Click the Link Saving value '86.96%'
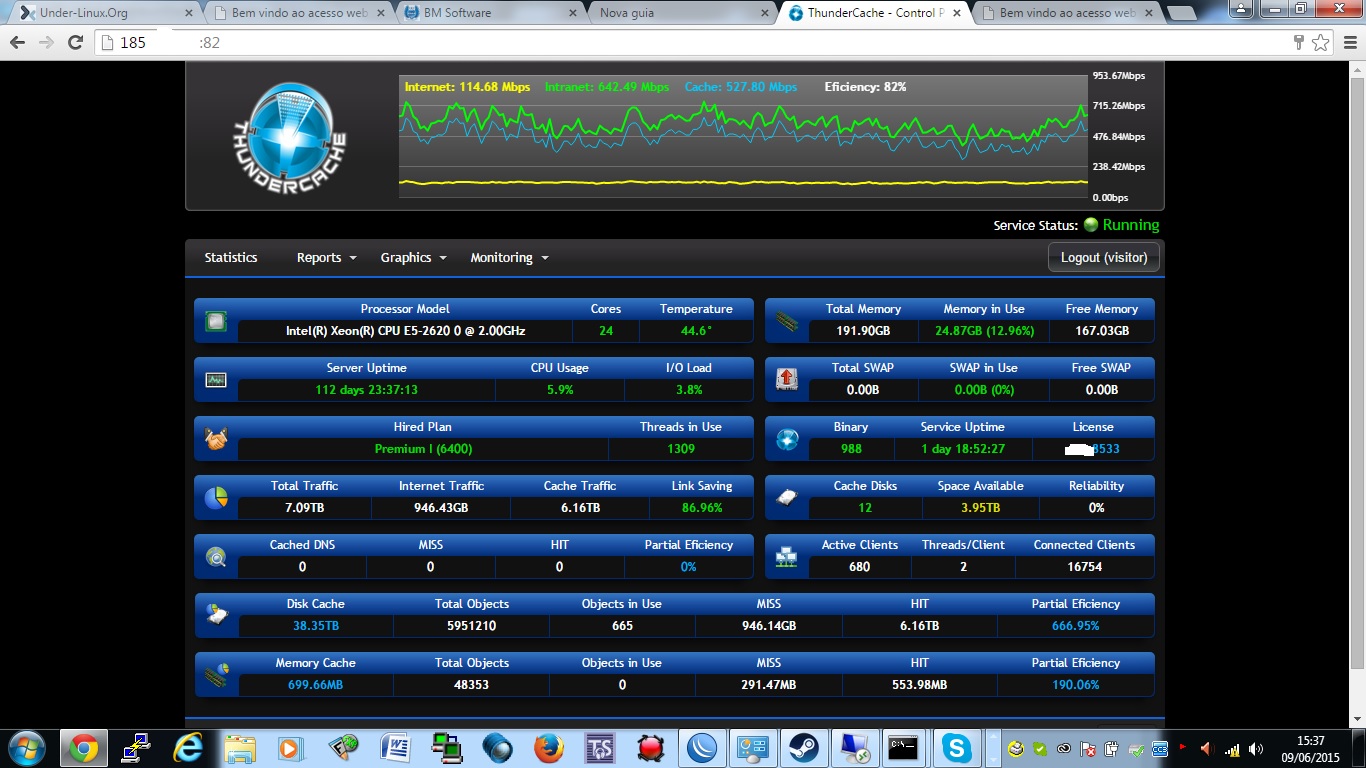The height and width of the screenshot is (768, 1366). click(x=701, y=508)
